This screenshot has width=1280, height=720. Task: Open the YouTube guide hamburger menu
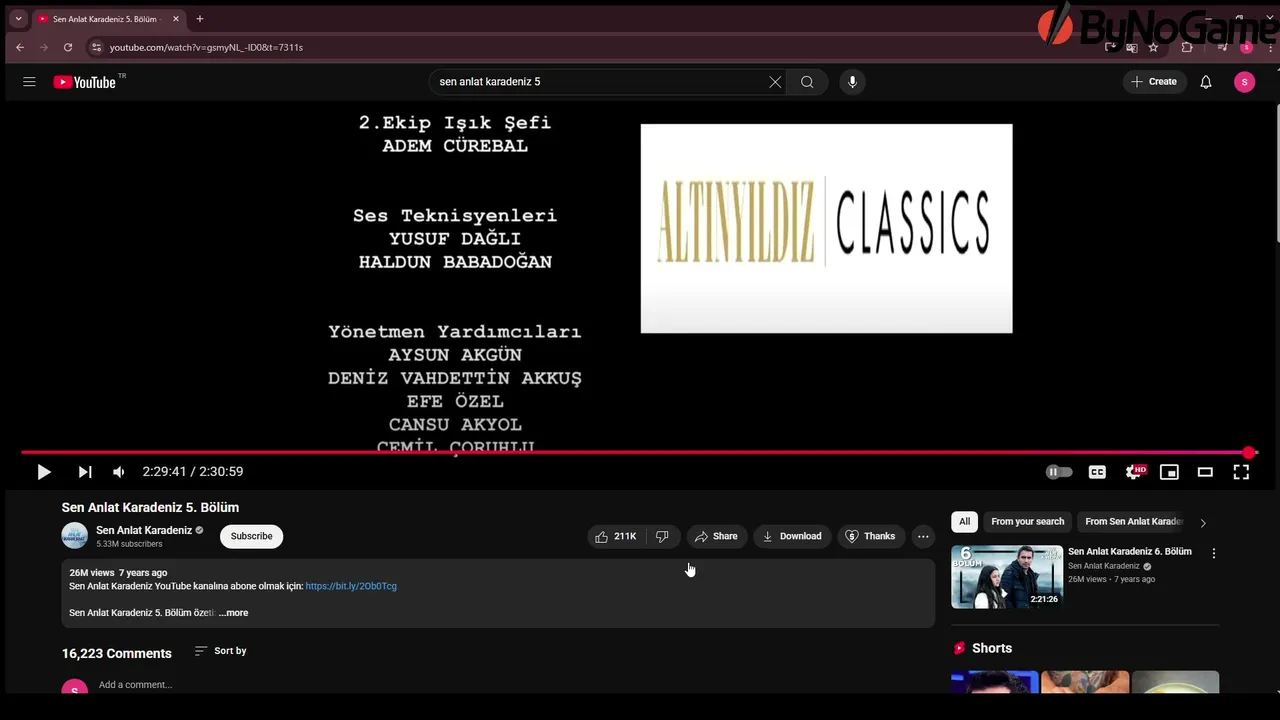[29, 82]
